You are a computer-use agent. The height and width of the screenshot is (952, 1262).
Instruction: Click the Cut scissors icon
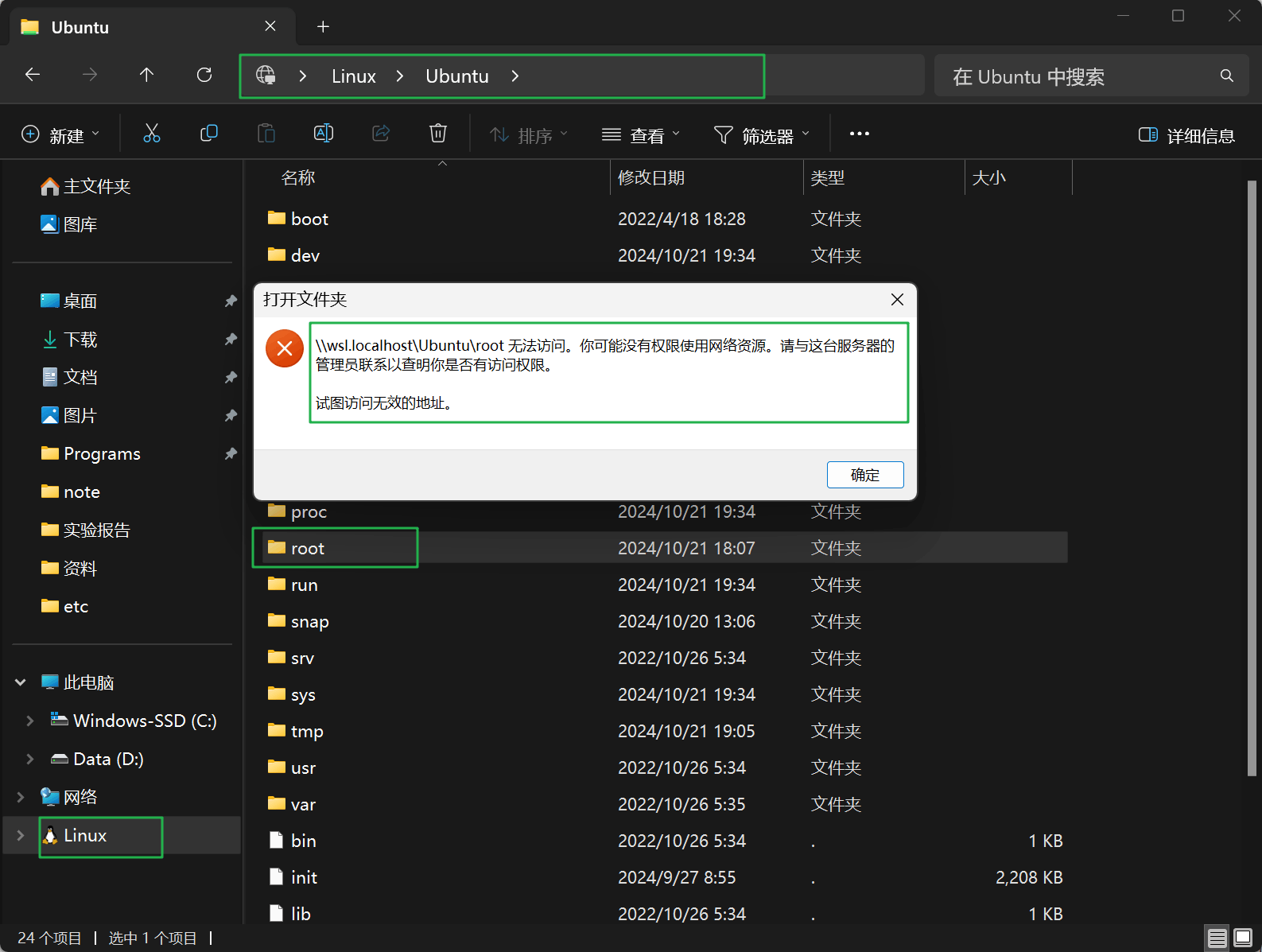[152, 134]
